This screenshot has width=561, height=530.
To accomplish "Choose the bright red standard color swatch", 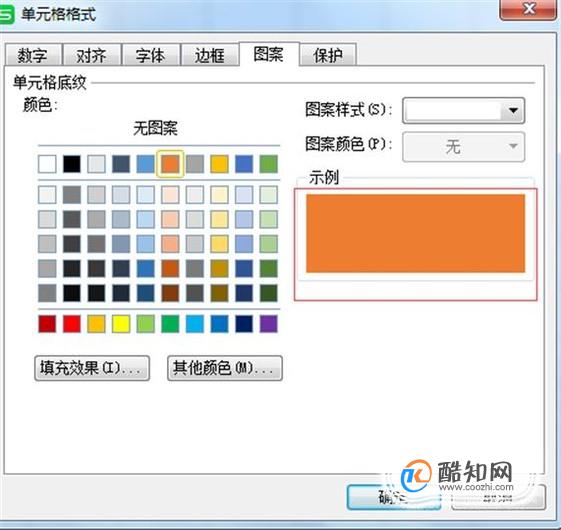I will pyautogui.click(x=72, y=324).
